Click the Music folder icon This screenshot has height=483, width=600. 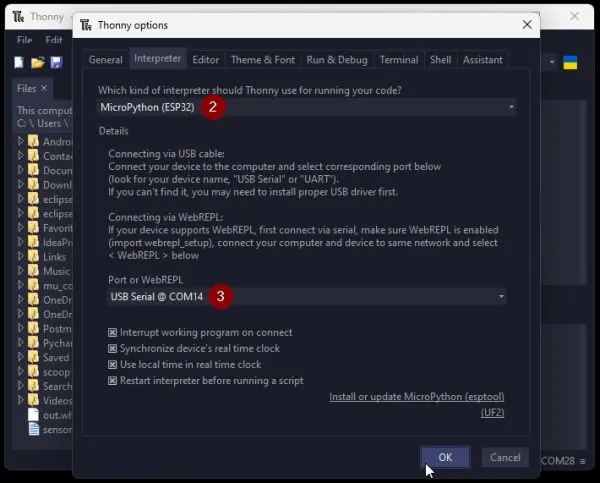click(33, 271)
